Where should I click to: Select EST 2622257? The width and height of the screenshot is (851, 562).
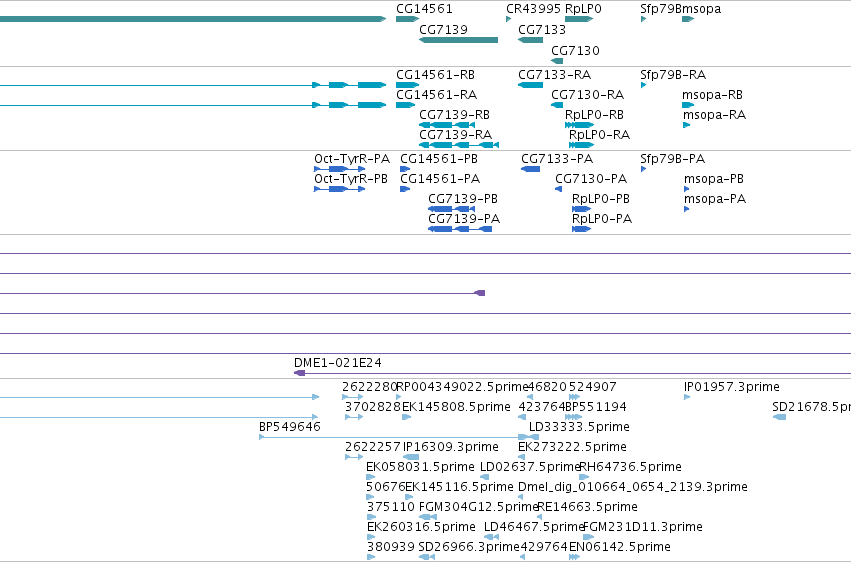pyautogui.click(x=372, y=448)
